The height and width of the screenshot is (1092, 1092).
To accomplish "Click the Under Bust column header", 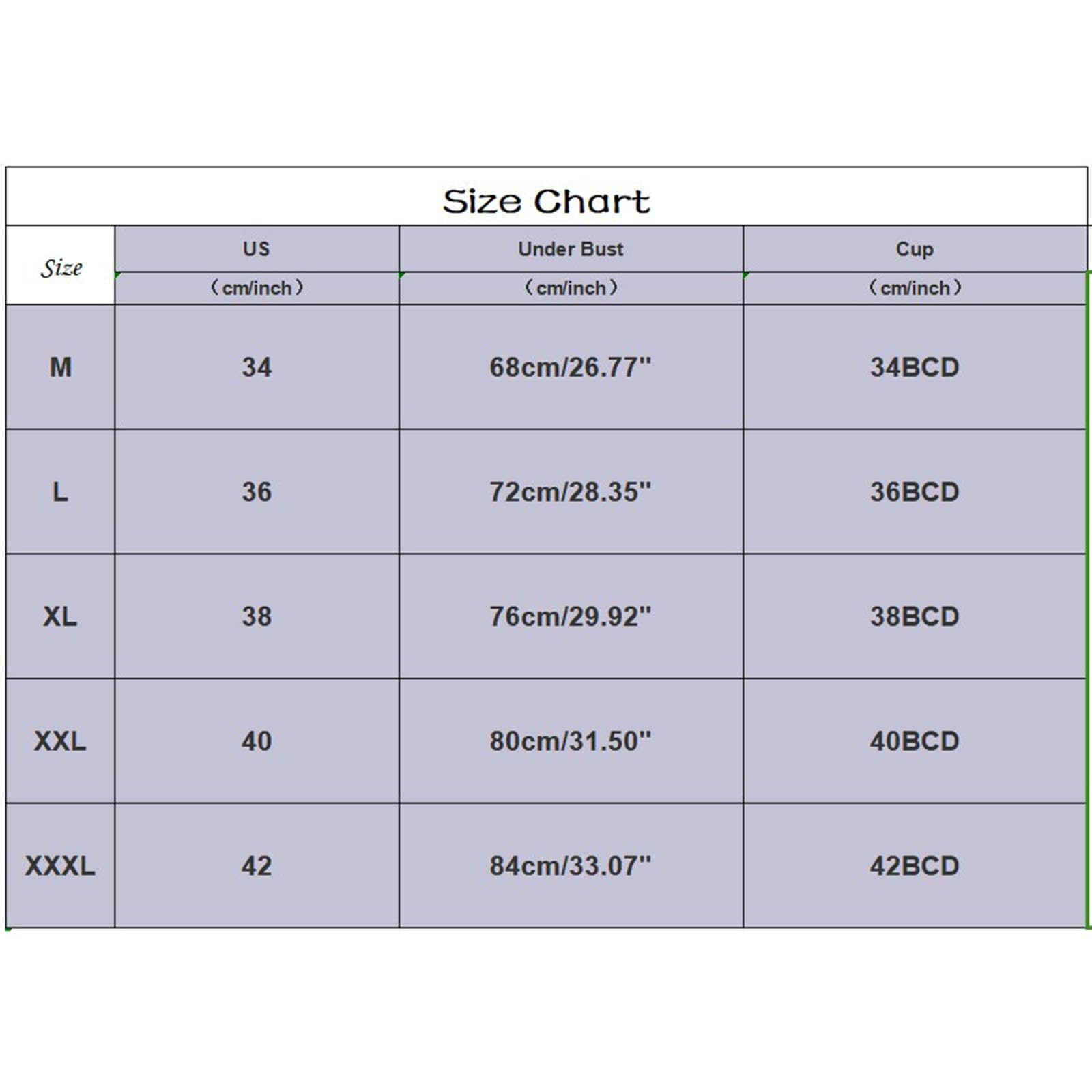I will click(x=571, y=248).
